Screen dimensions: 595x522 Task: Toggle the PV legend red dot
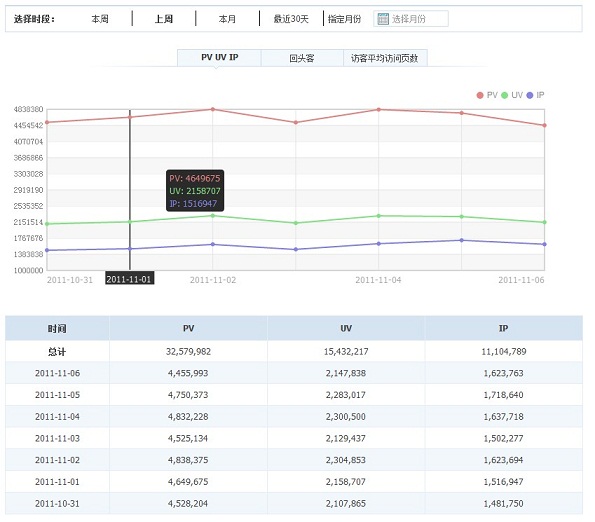click(480, 95)
